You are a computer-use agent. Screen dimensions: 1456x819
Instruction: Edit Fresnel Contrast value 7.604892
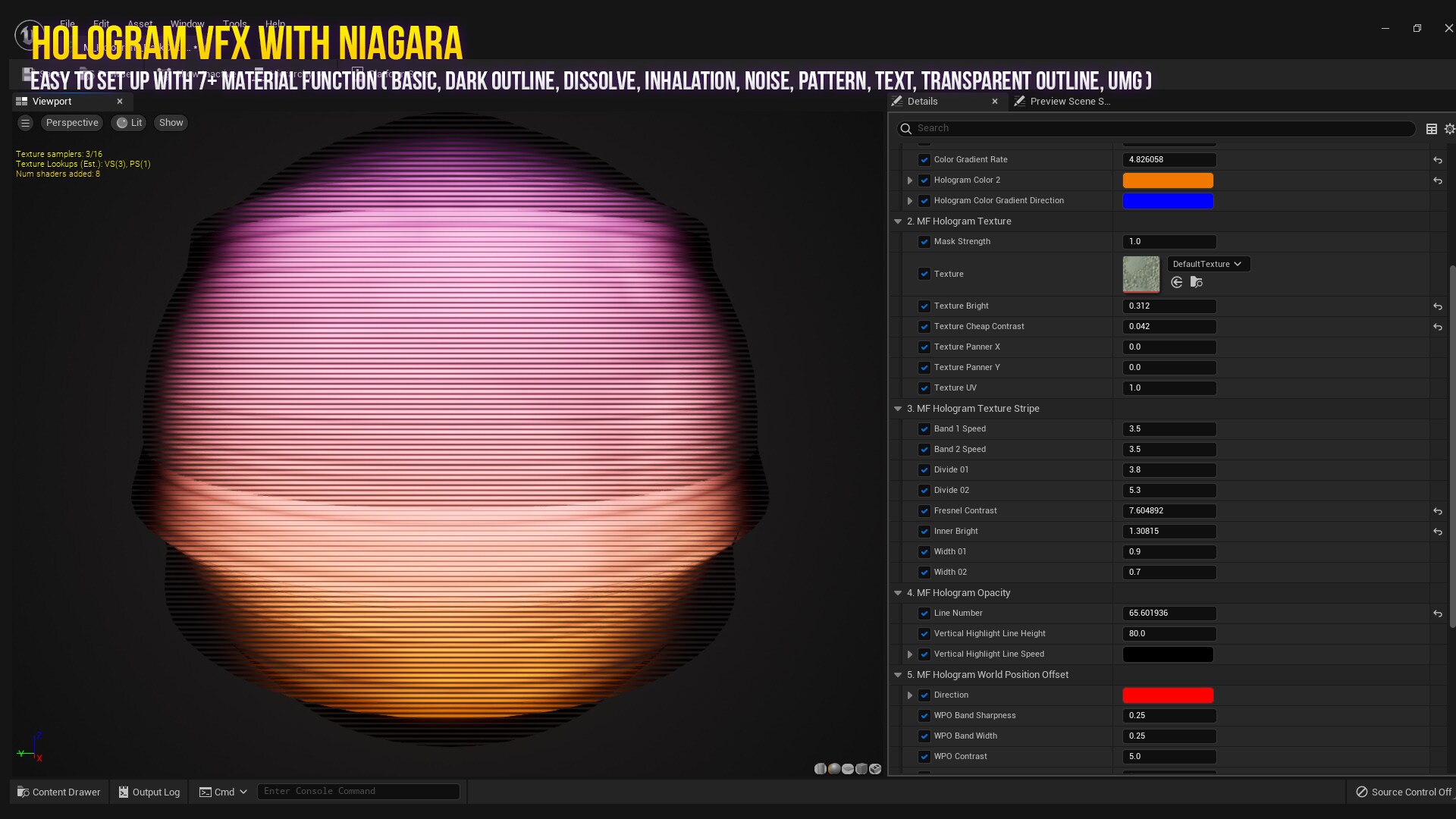pyautogui.click(x=1169, y=511)
